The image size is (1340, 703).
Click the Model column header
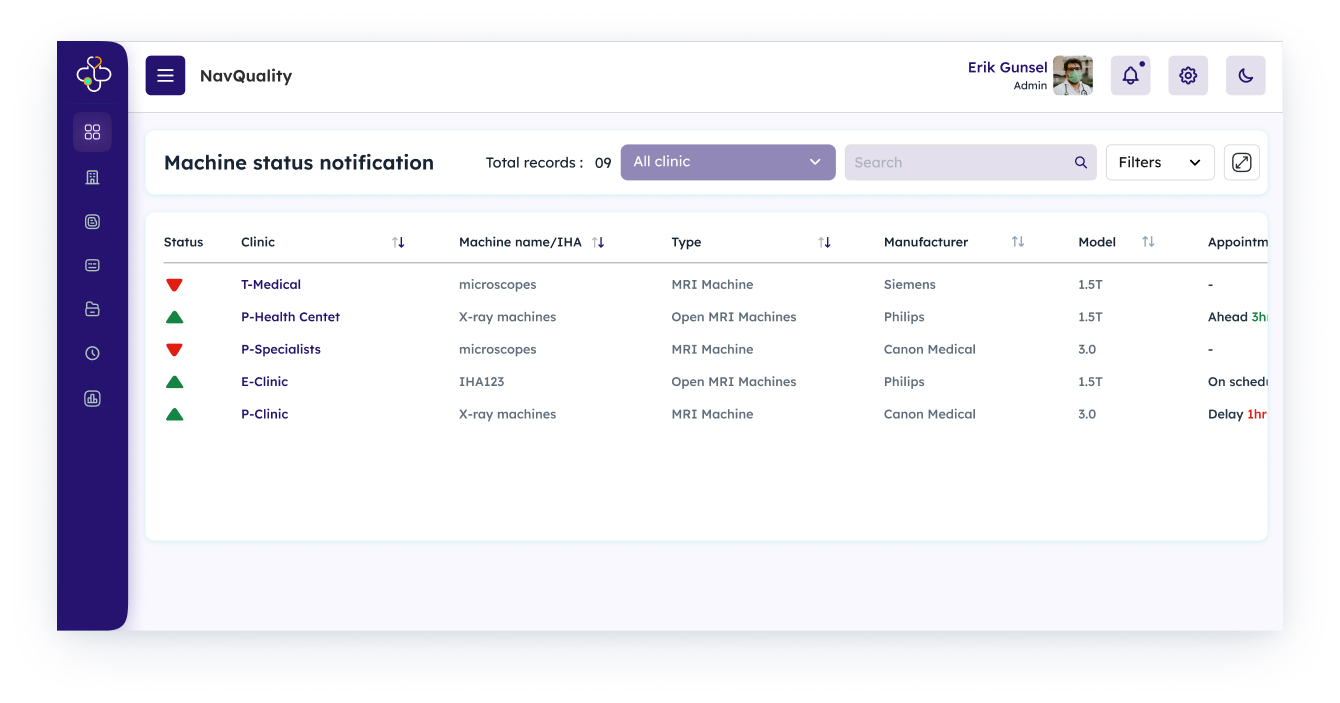coord(1097,242)
